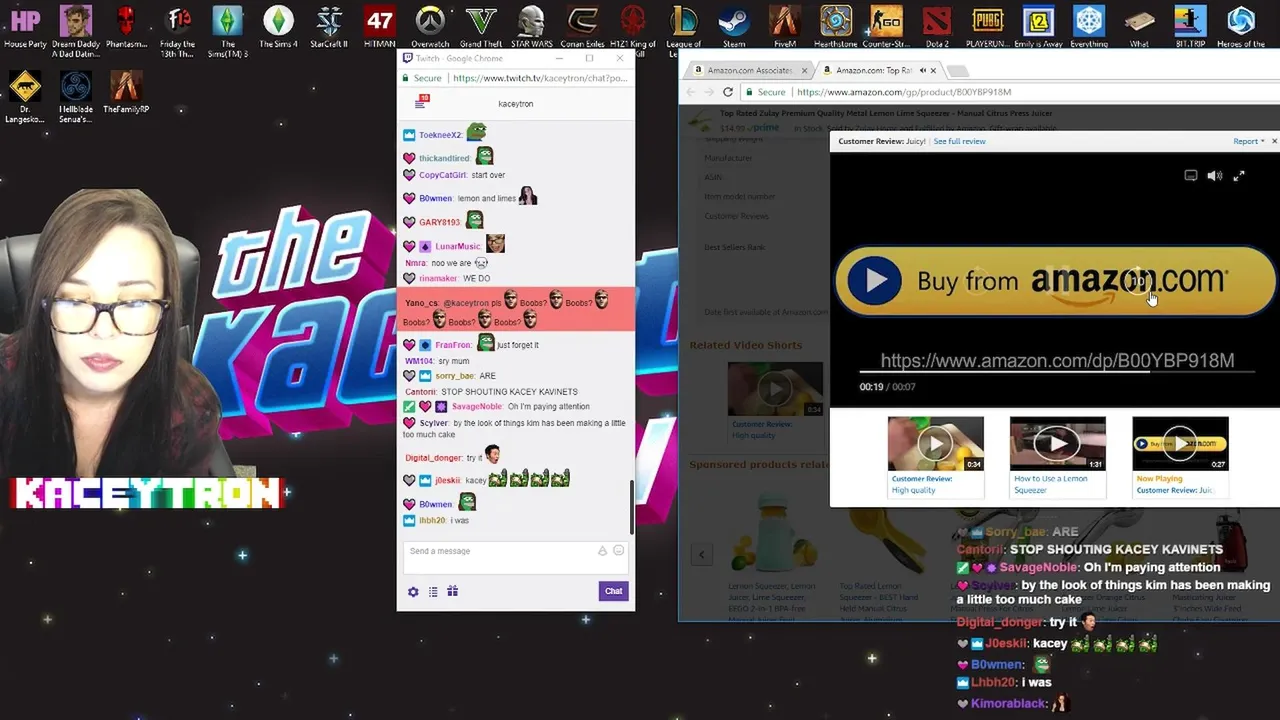Click the bits cheer icon in chat box
This screenshot has height=720, width=1280.
coord(602,551)
